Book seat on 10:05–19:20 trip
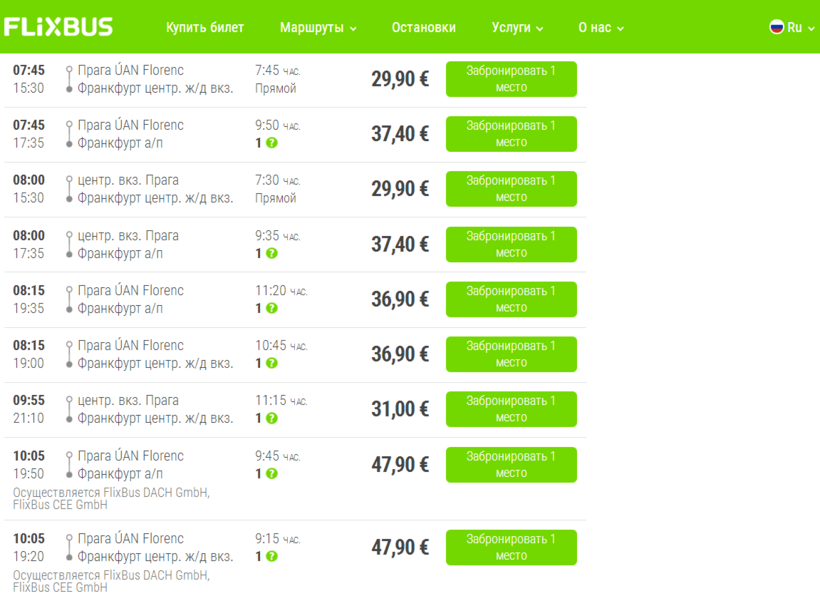The height and width of the screenshot is (596, 820). click(511, 547)
